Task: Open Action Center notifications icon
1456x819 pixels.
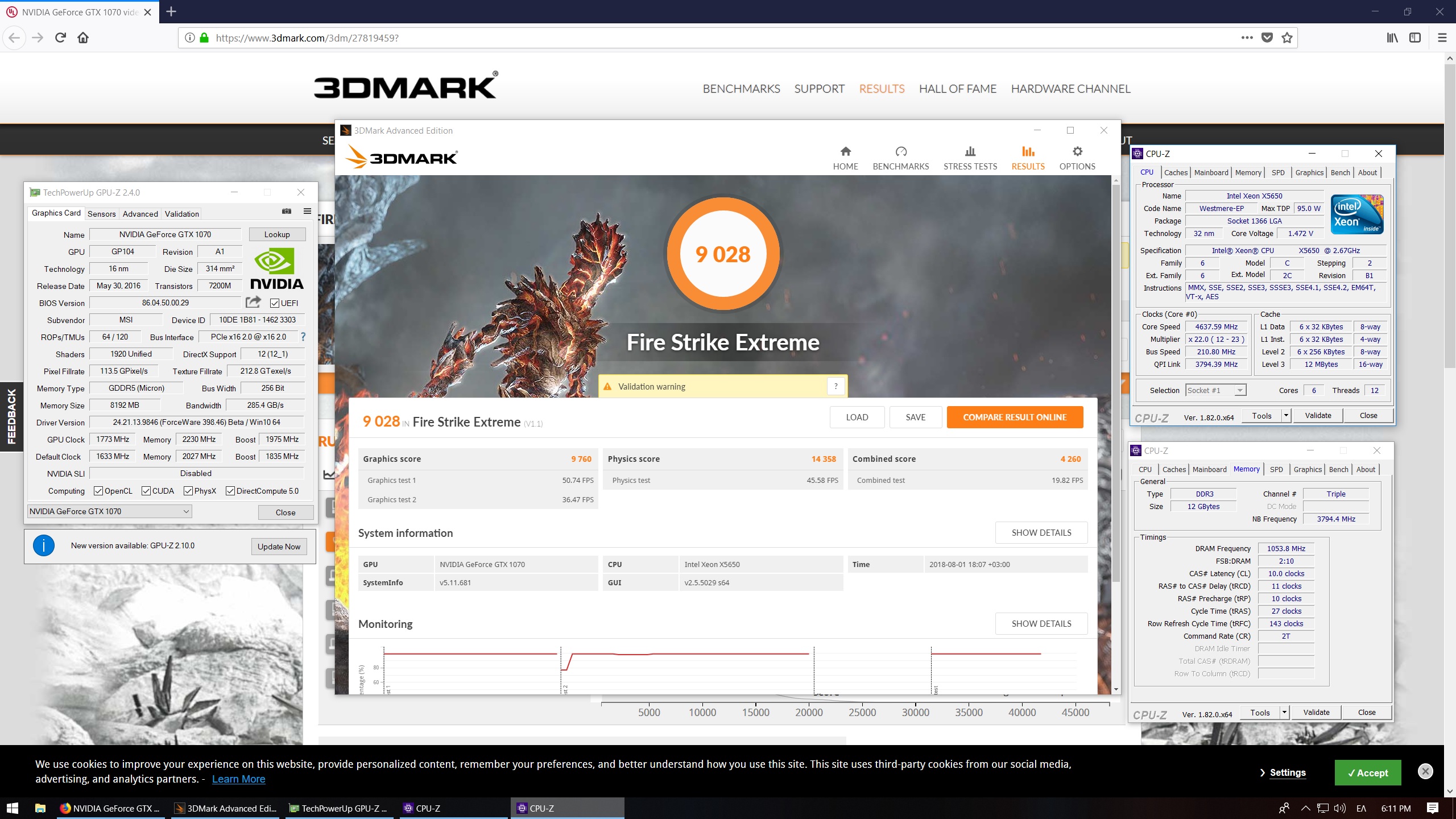Action: [1433, 808]
